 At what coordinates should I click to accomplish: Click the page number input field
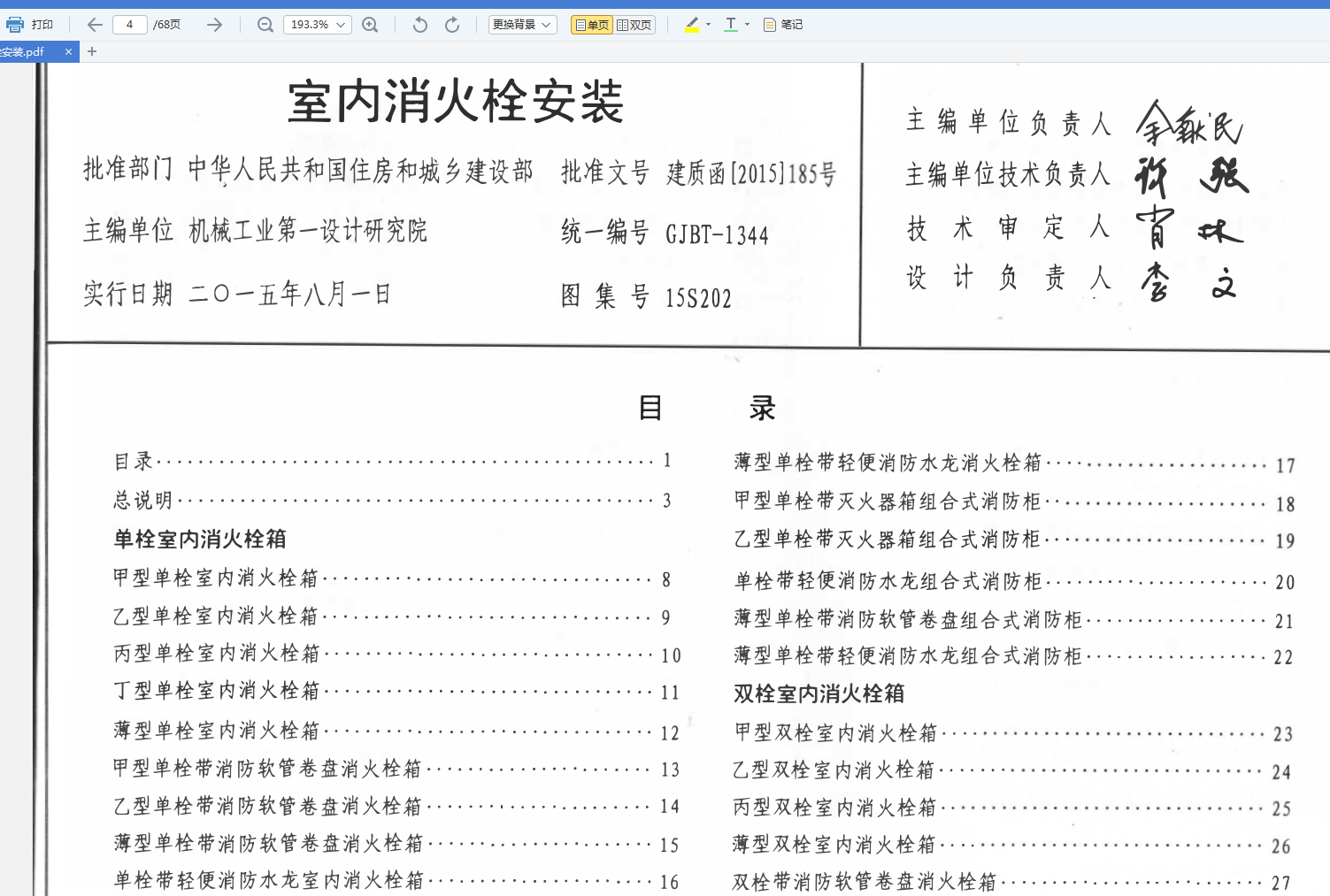click(x=129, y=25)
